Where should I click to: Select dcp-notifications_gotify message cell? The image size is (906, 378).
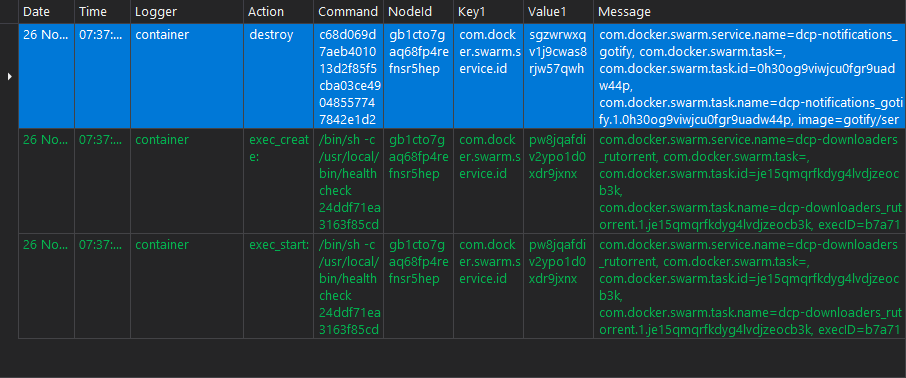click(749, 76)
